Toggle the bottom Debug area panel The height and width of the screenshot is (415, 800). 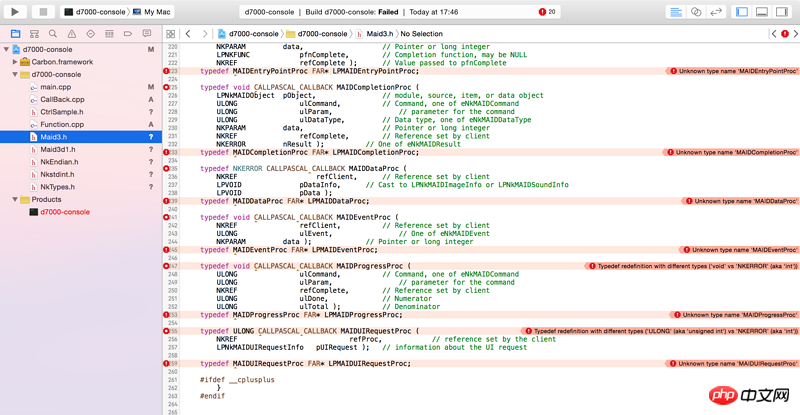[762, 11]
